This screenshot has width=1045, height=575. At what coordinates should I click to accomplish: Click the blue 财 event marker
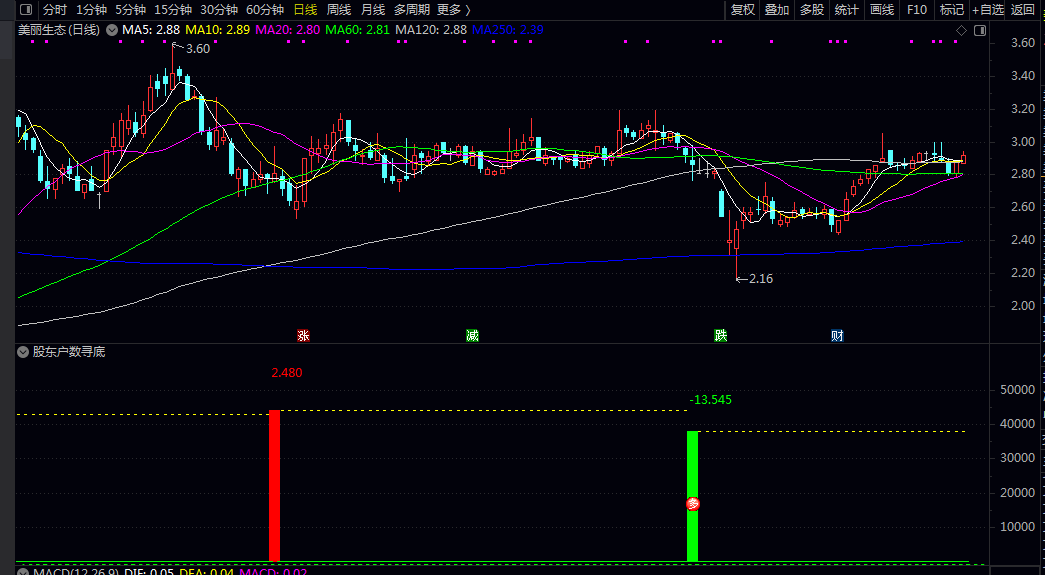pyautogui.click(x=837, y=335)
